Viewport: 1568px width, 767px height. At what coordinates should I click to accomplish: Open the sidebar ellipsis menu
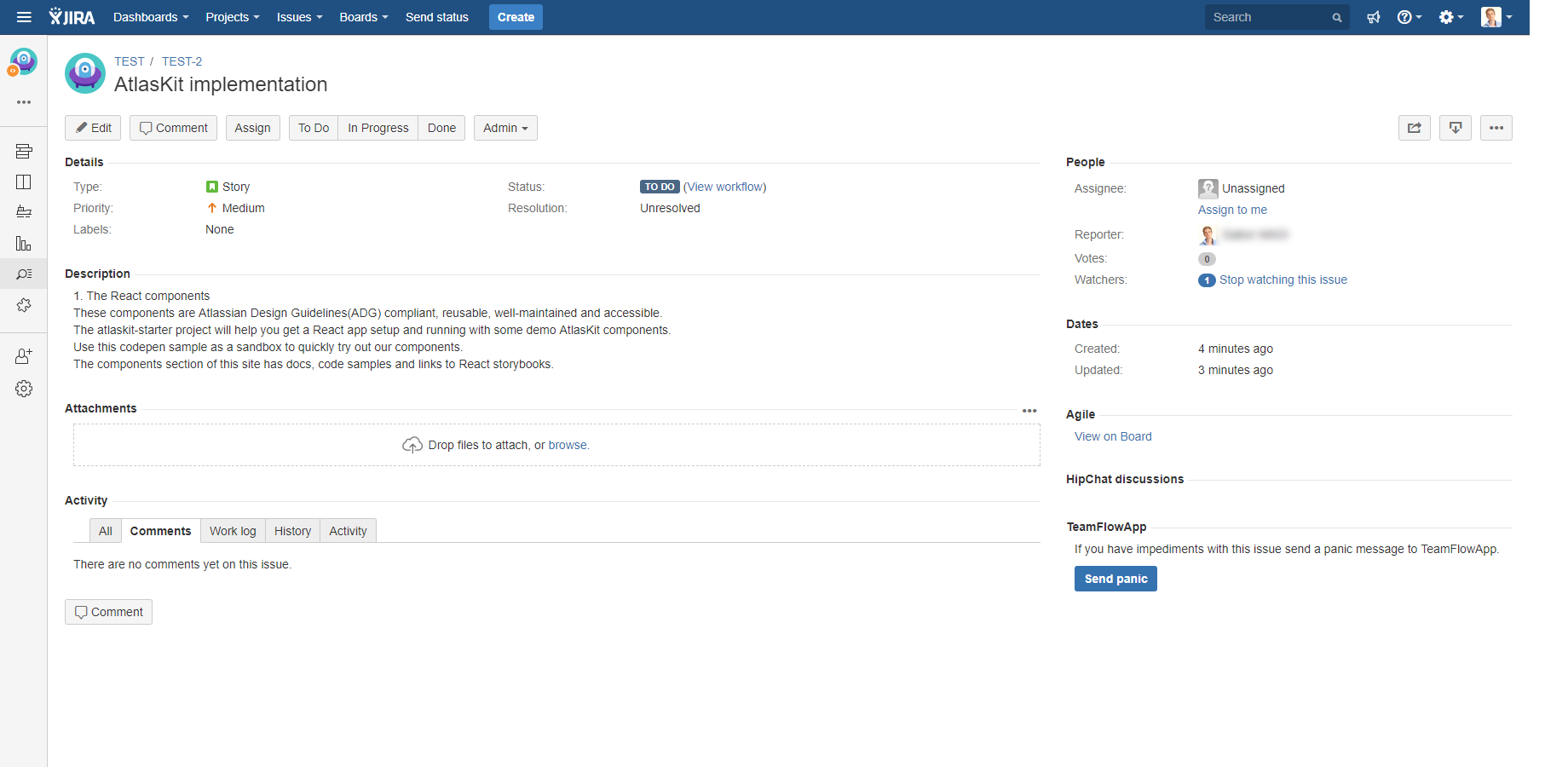(x=24, y=102)
